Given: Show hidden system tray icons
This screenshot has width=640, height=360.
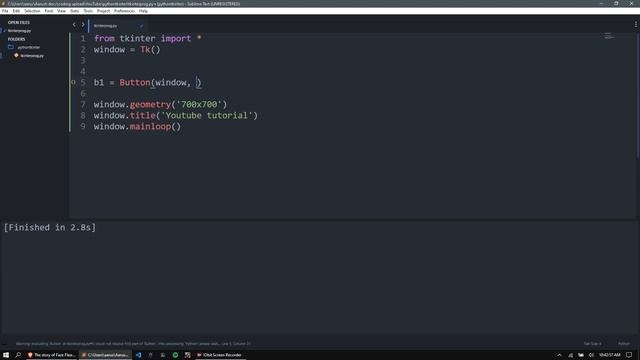Looking at the screenshot, I should (x=559, y=355).
